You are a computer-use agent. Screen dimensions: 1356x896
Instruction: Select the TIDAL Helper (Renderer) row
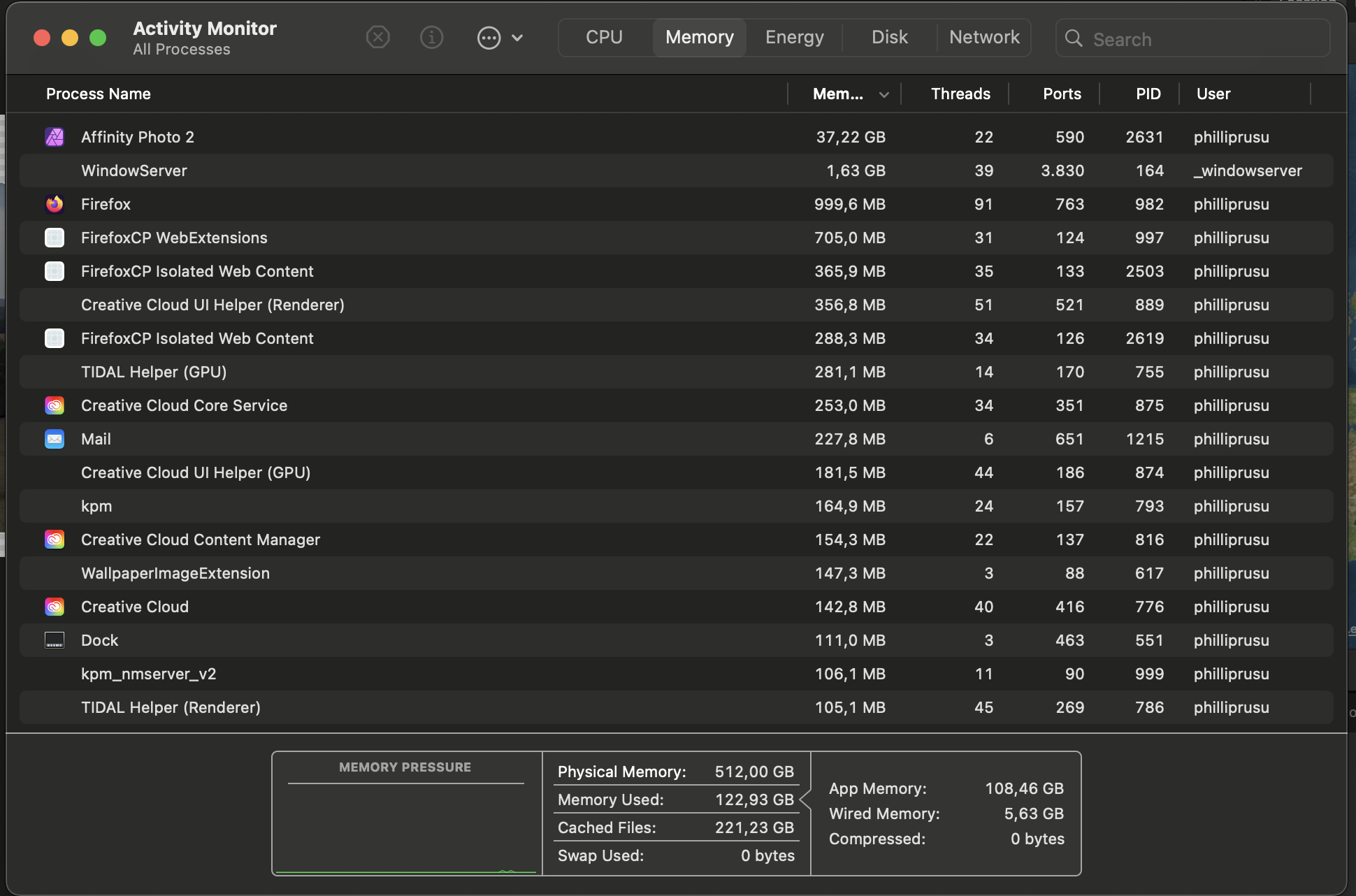676,707
